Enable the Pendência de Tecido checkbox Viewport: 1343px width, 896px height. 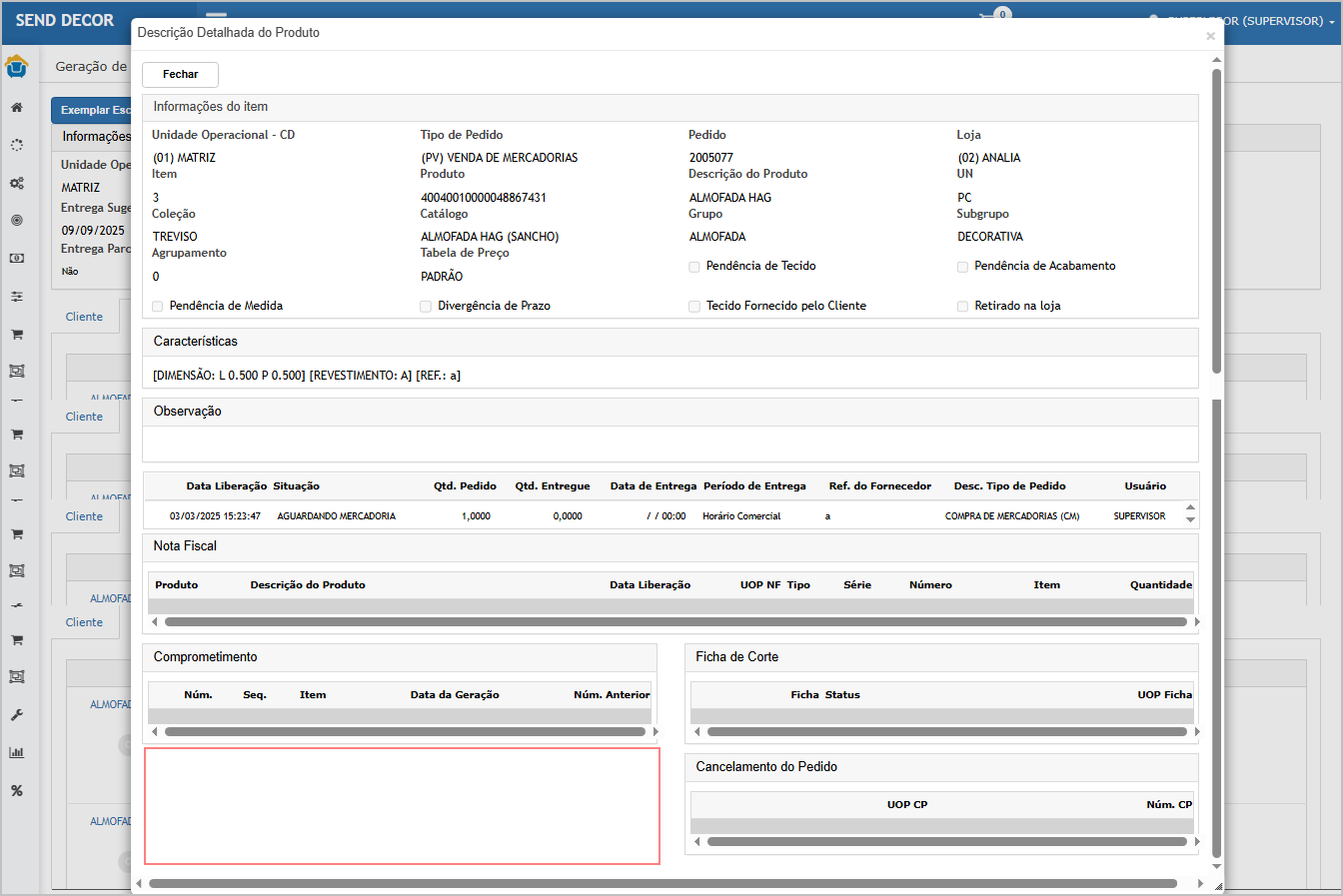click(x=694, y=267)
